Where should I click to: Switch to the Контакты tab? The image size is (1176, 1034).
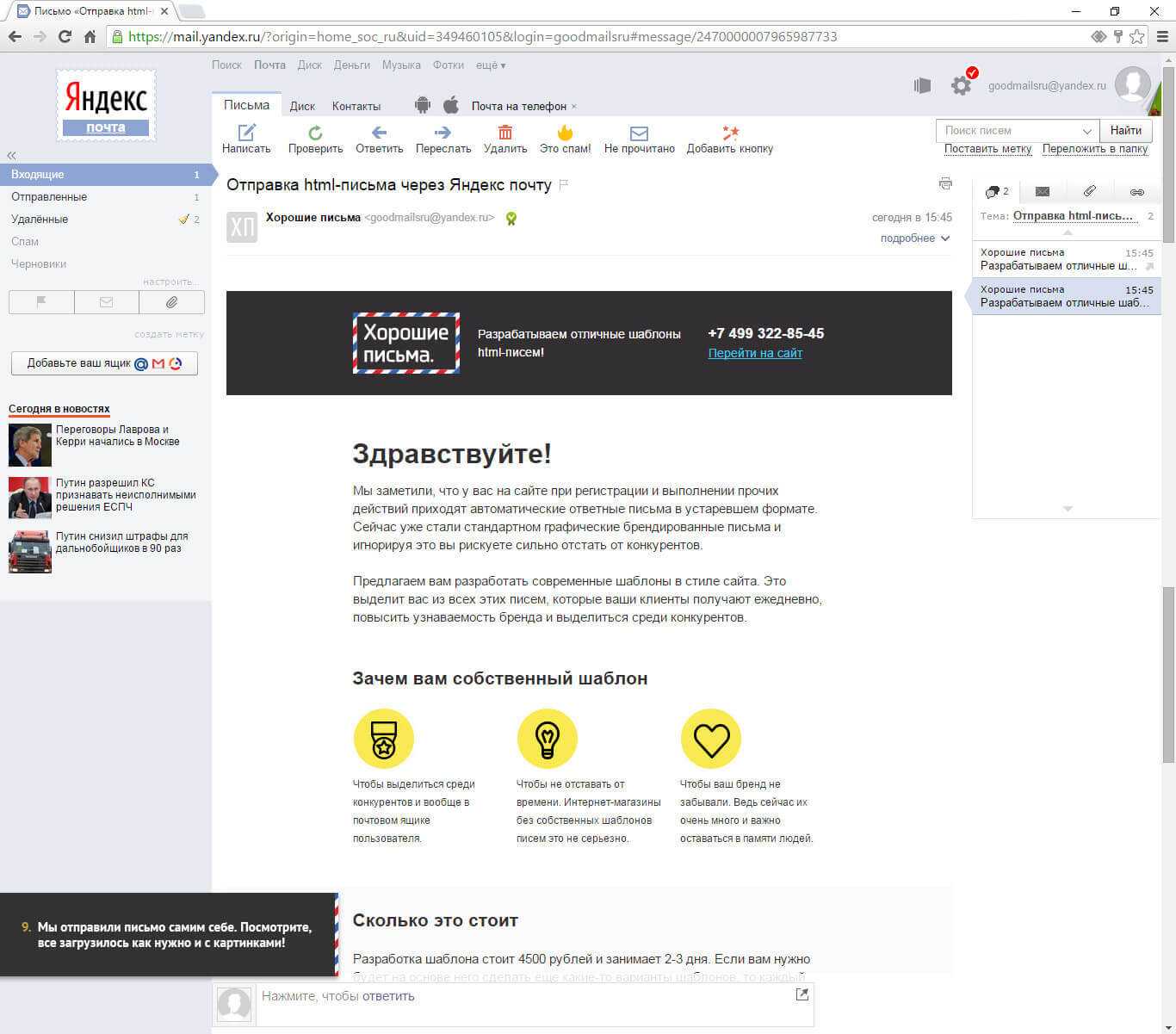tap(356, 106)
